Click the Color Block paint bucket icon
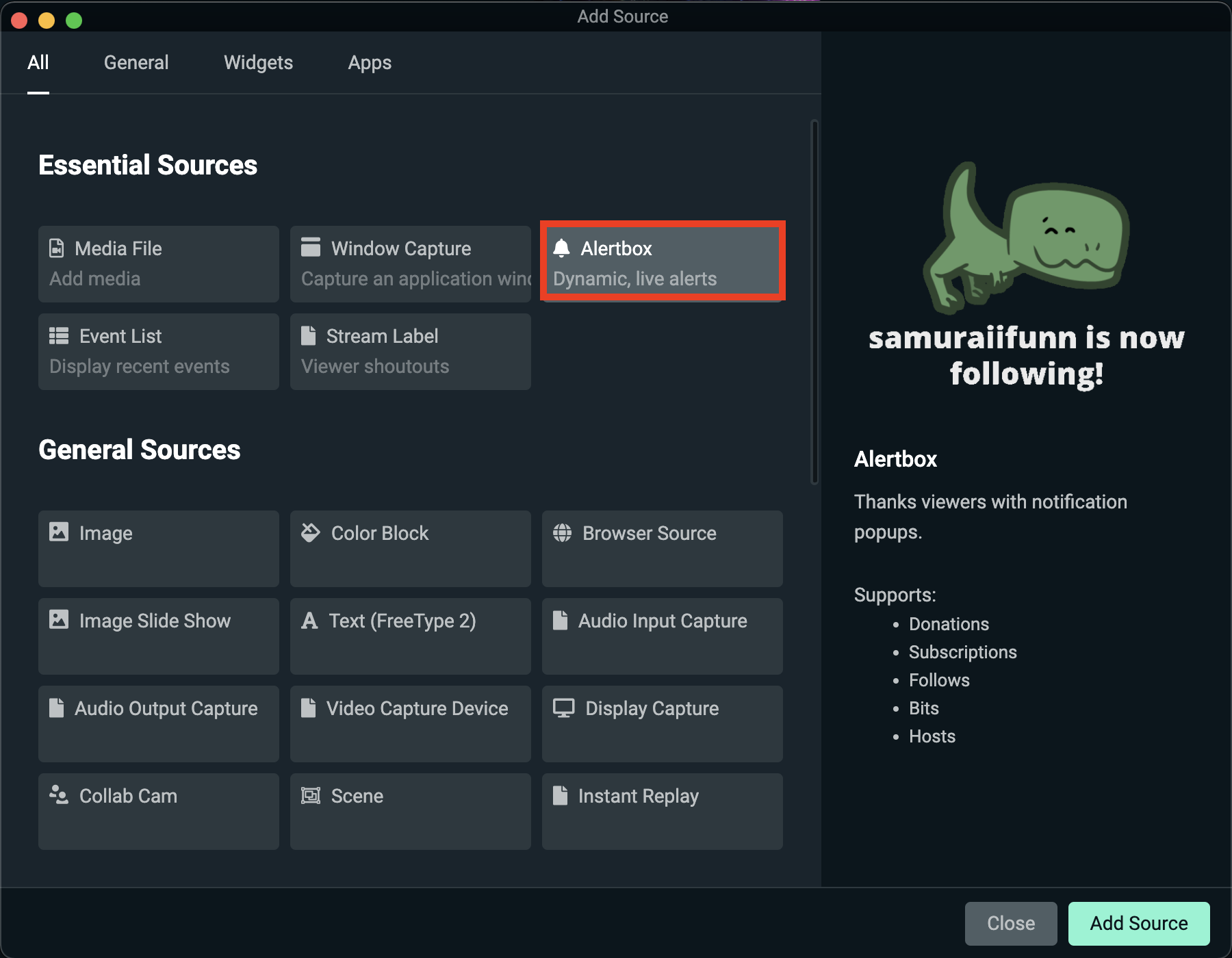Image resolution: width=1232 pixels, height=958 pixels. coord(311,532)
